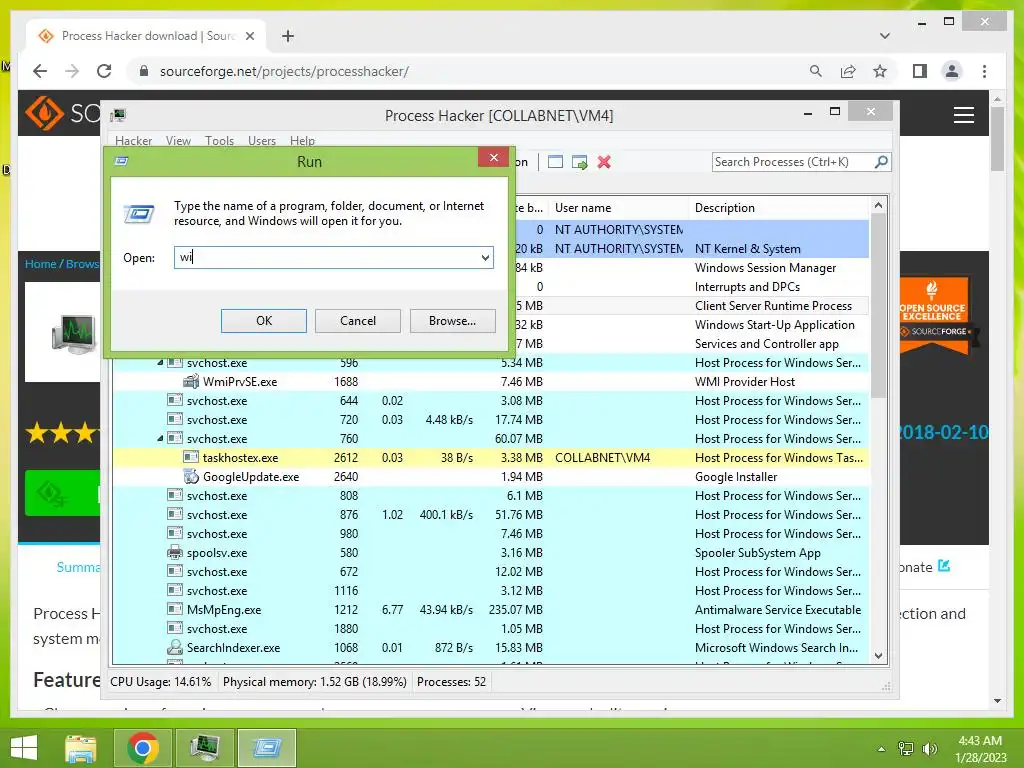Click the network tray icon
This screenshot has width=1024, height=768.
[x=906, y=749]
